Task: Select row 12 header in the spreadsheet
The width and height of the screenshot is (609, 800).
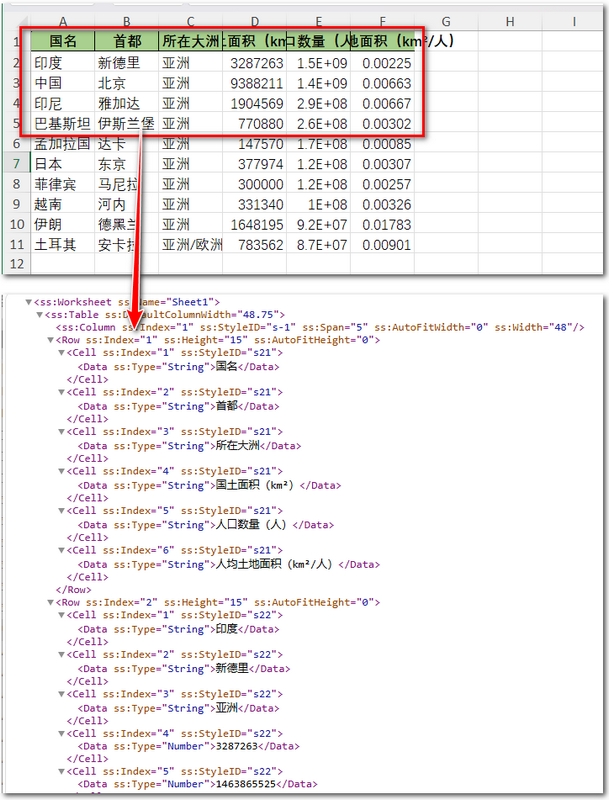Action: click(16, 264)
